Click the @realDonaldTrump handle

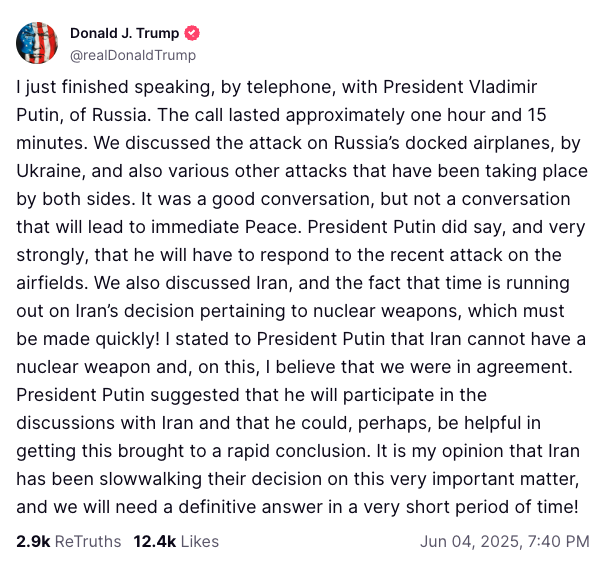tap(132, 55)
